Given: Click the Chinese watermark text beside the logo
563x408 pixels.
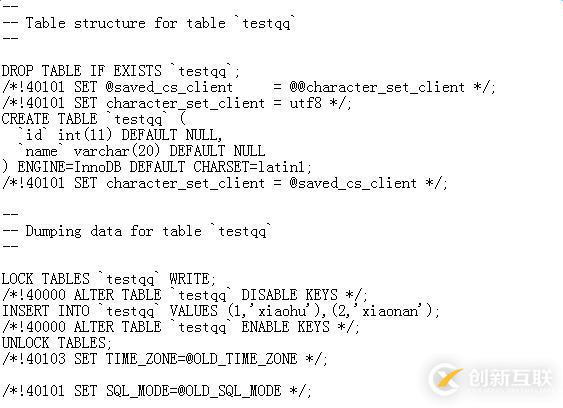Looking at the screenshot, I should (510, 379).
